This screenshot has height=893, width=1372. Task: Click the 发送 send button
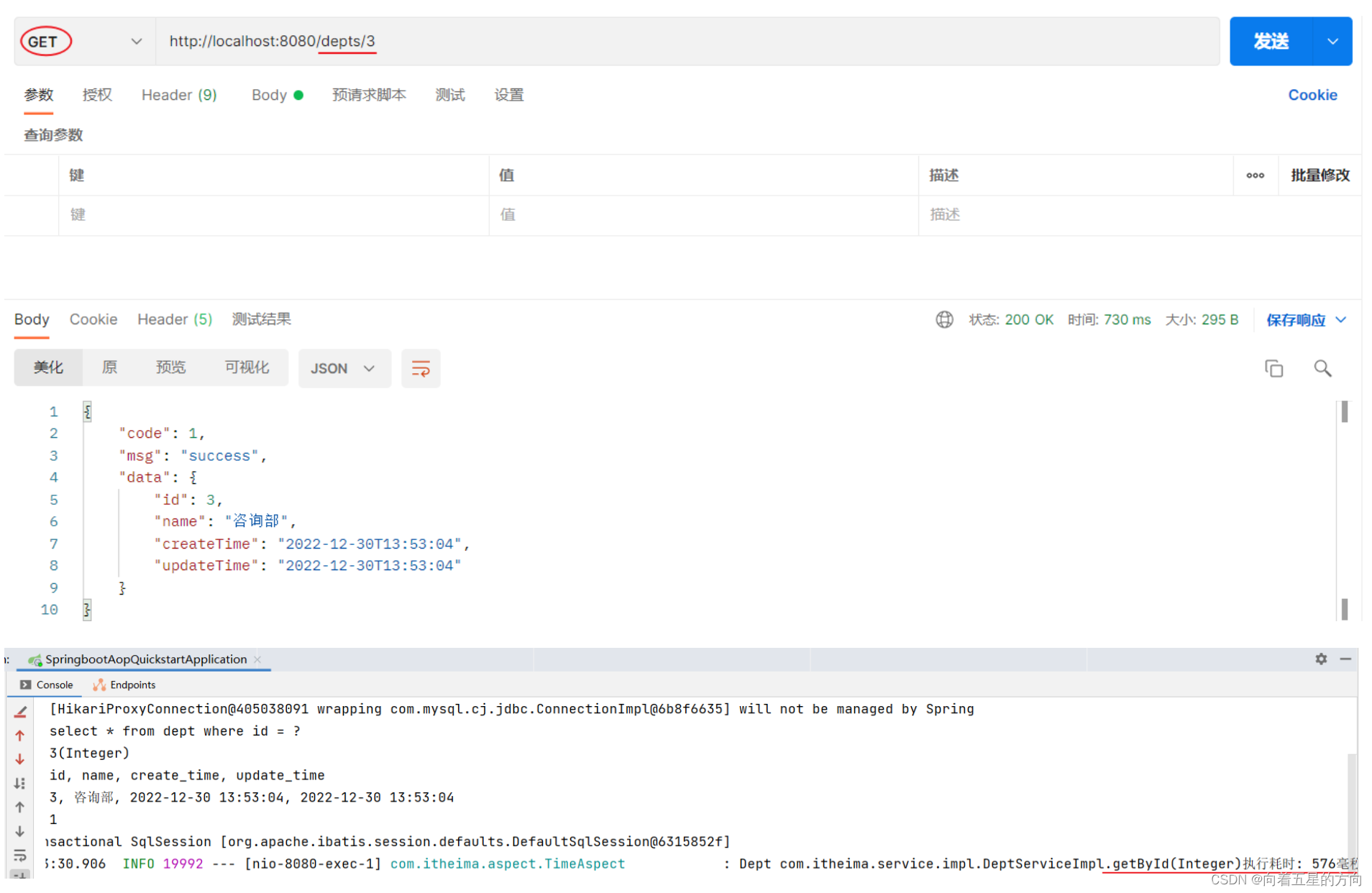pos(1271,41)
